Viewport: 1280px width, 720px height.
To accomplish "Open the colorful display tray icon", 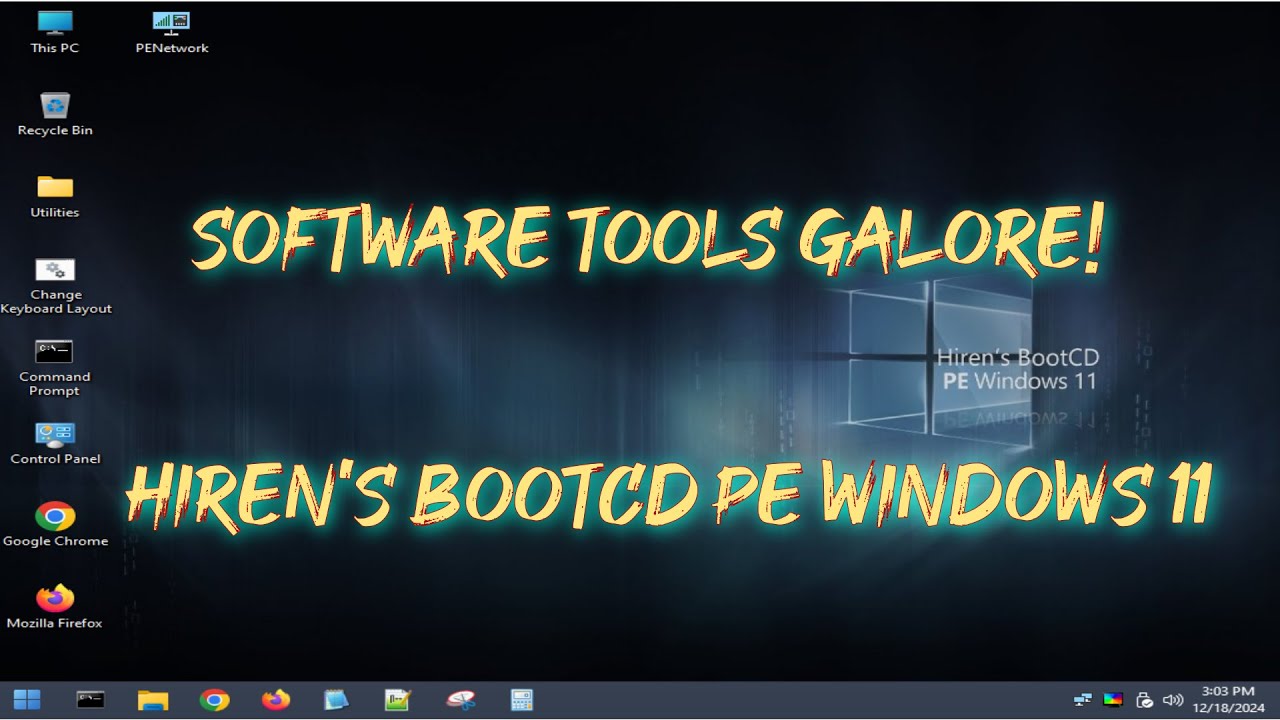I will (x=1113, y=700).
